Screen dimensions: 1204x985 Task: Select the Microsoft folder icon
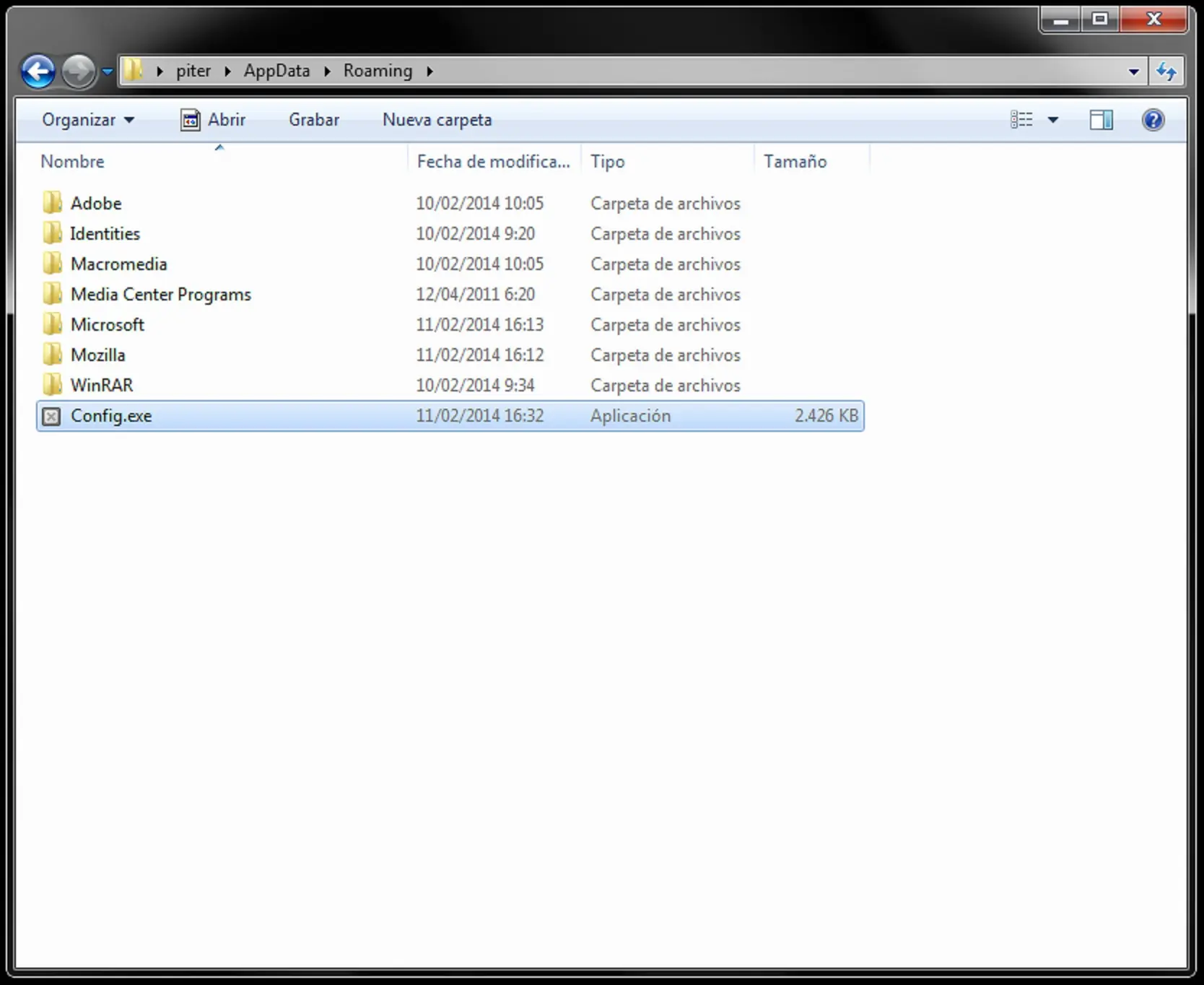[x=52, y=324]
